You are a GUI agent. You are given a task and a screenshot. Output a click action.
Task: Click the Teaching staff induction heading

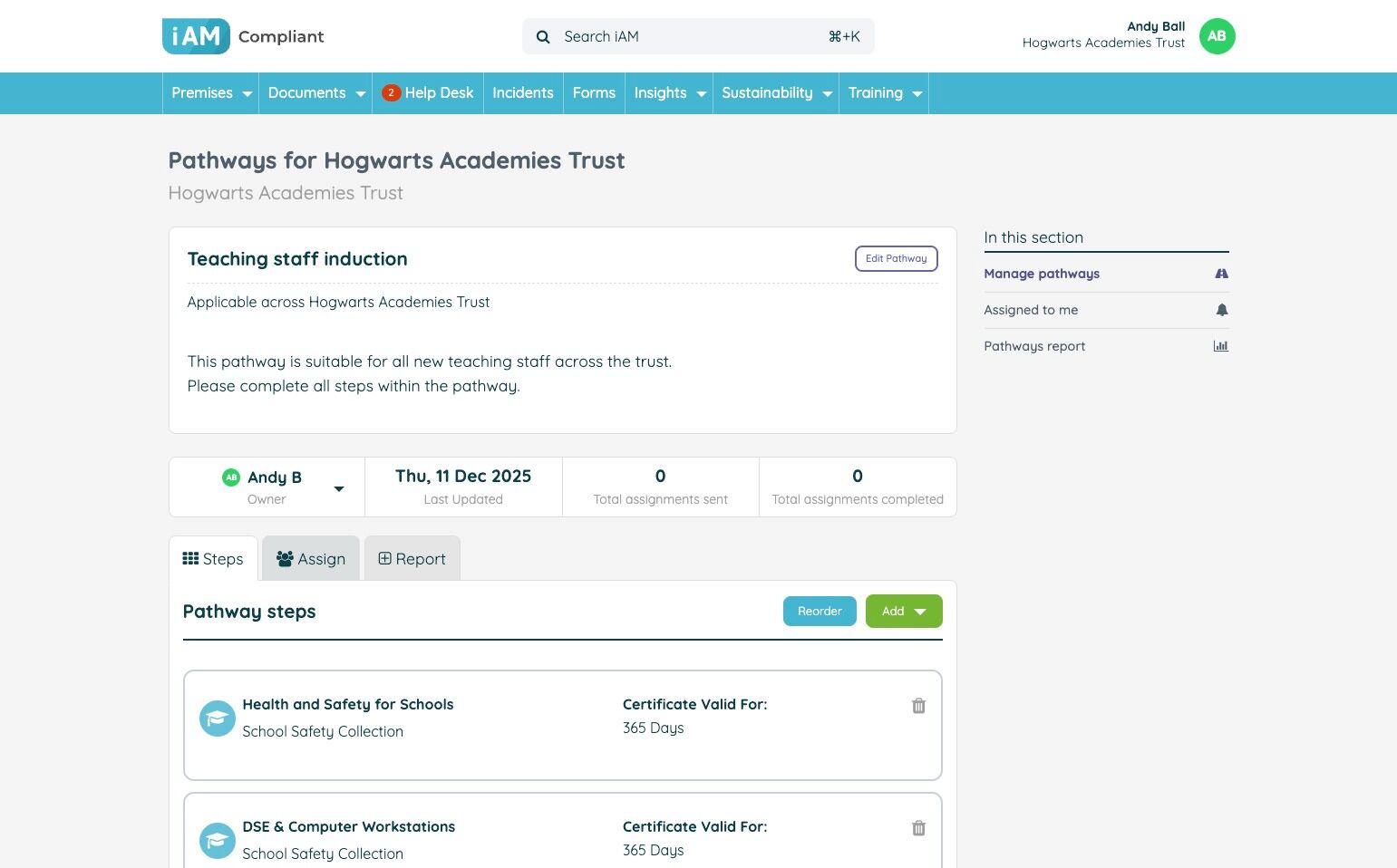click(x=297, y=259)
